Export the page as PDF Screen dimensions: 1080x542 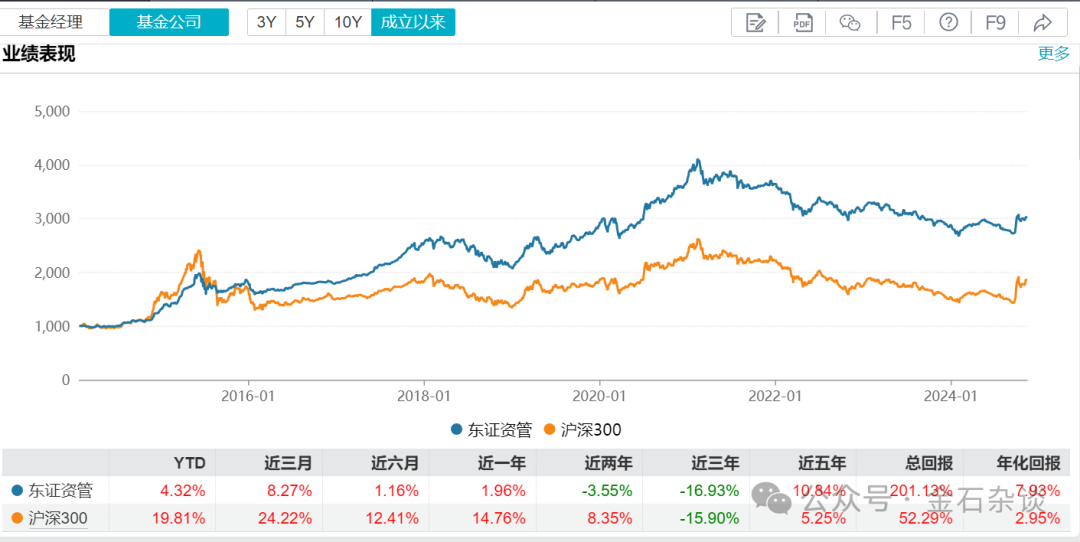pyautogui.click(x=803, y=22)
